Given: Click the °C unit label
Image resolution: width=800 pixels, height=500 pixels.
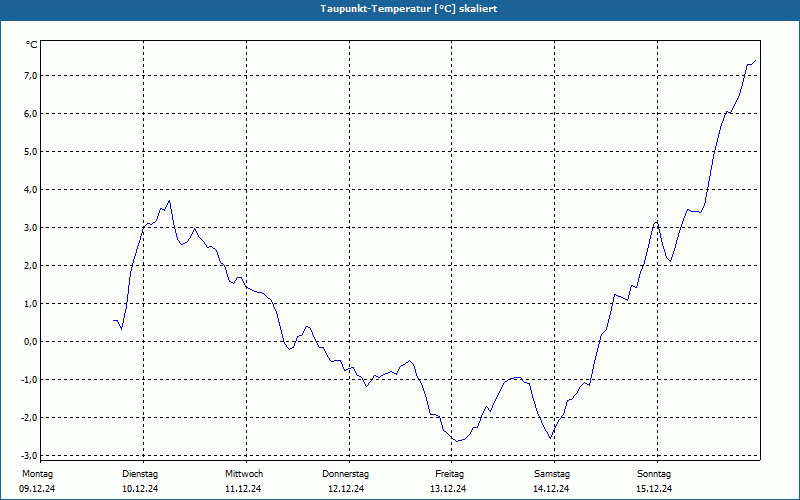Looking at the screenshot, I should (32, 45).
